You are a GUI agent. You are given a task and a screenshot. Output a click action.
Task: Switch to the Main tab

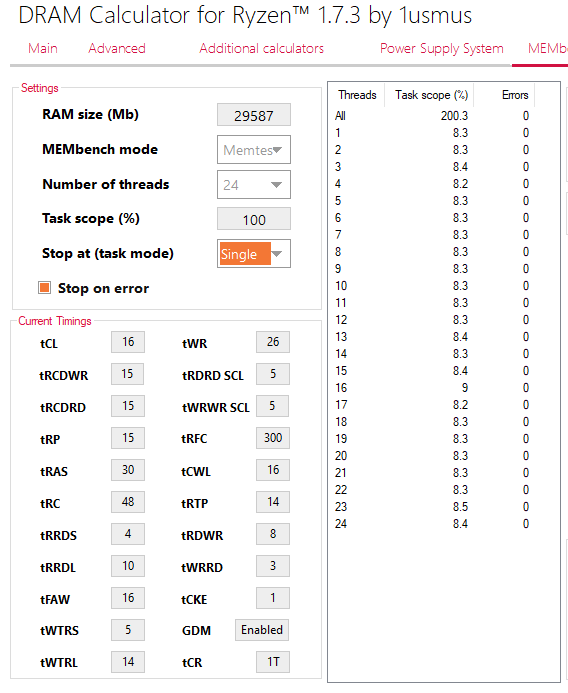[43, 48]
